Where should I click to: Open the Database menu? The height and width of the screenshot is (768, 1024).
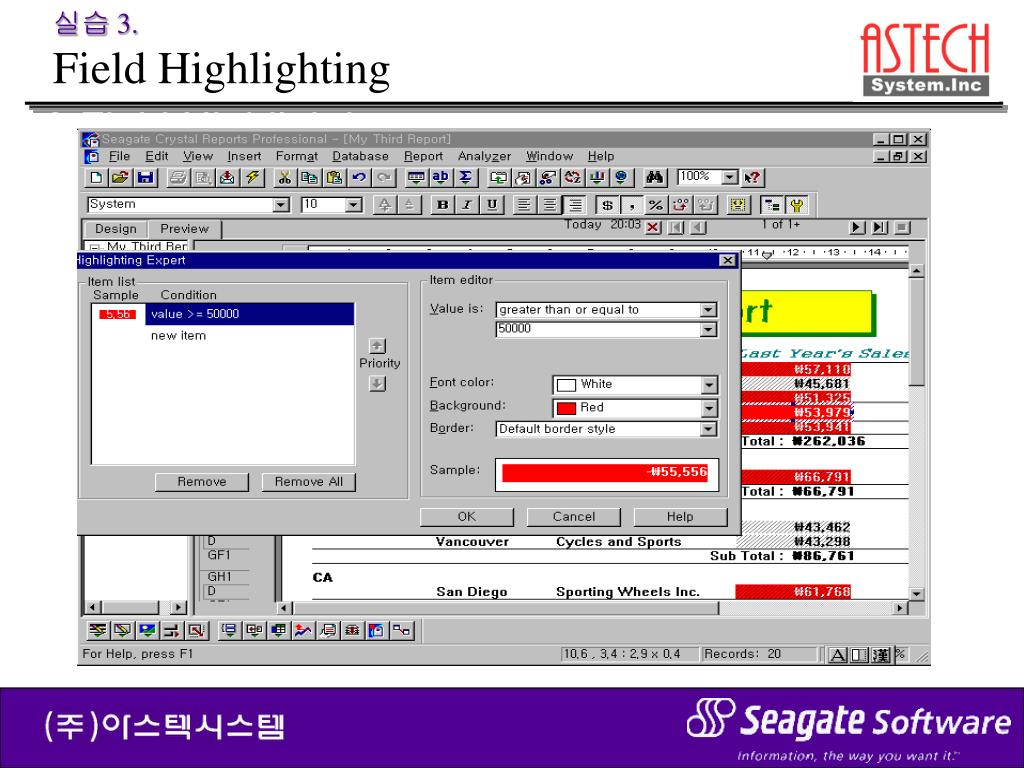pyautogui.click(x=360, y=156)
